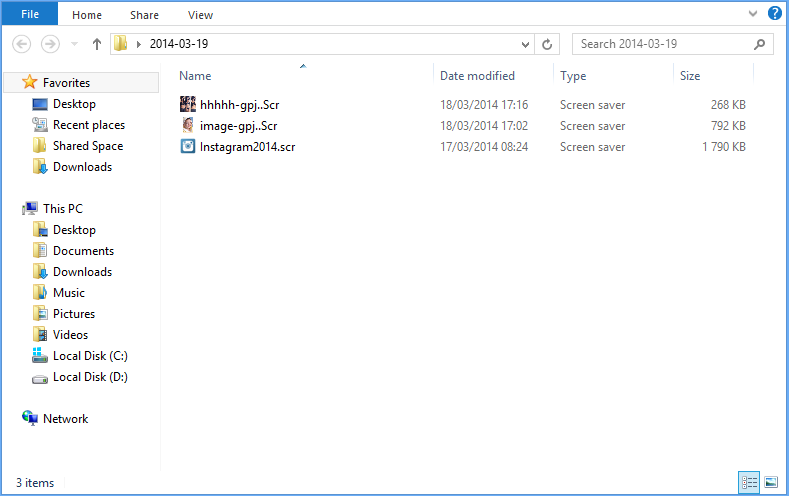Click the 792 KB size cell
The height and width of the screenshot is (496, 789).
coord(728,126)
